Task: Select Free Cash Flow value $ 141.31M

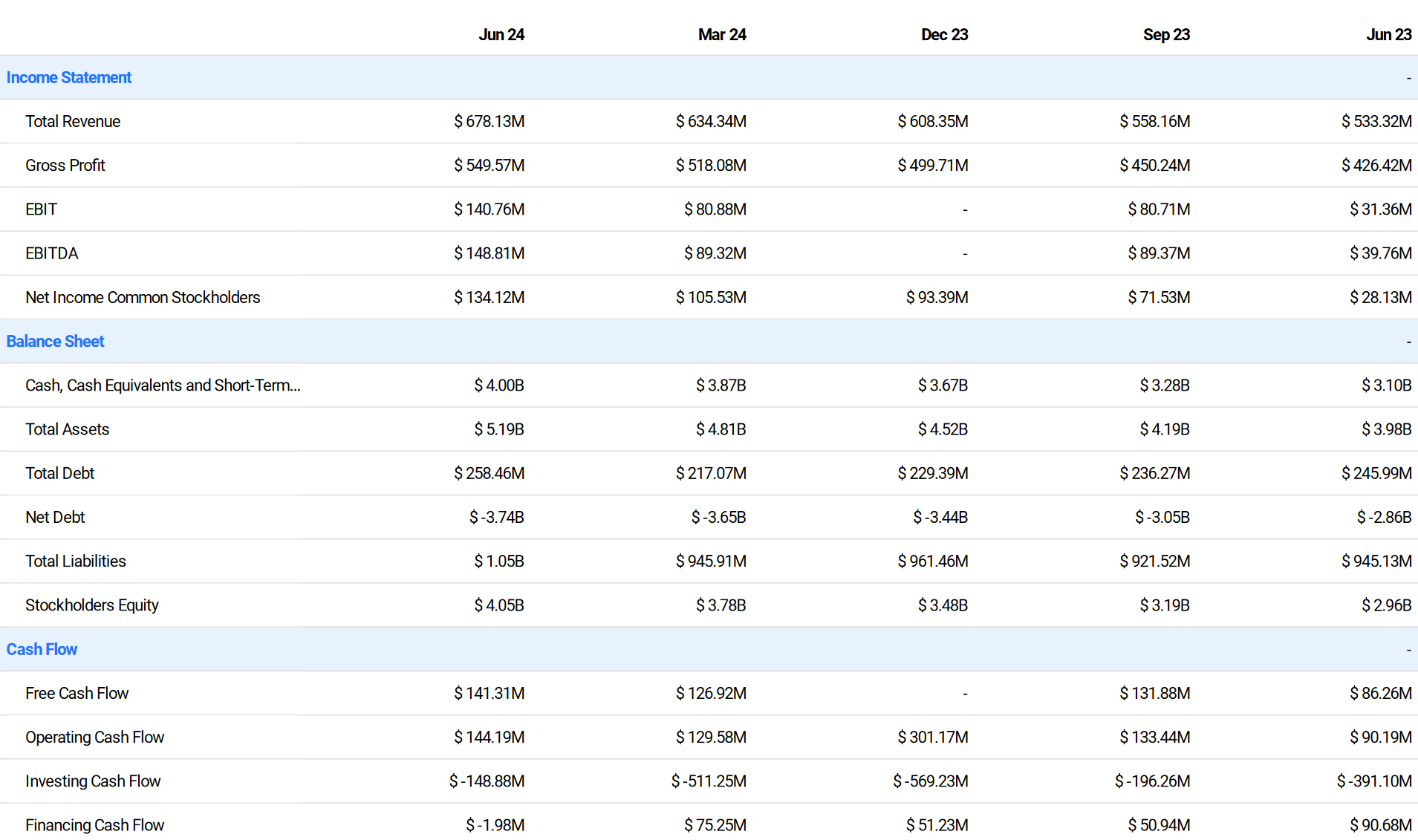Action: pyautogui.click(x=490, y=693)
